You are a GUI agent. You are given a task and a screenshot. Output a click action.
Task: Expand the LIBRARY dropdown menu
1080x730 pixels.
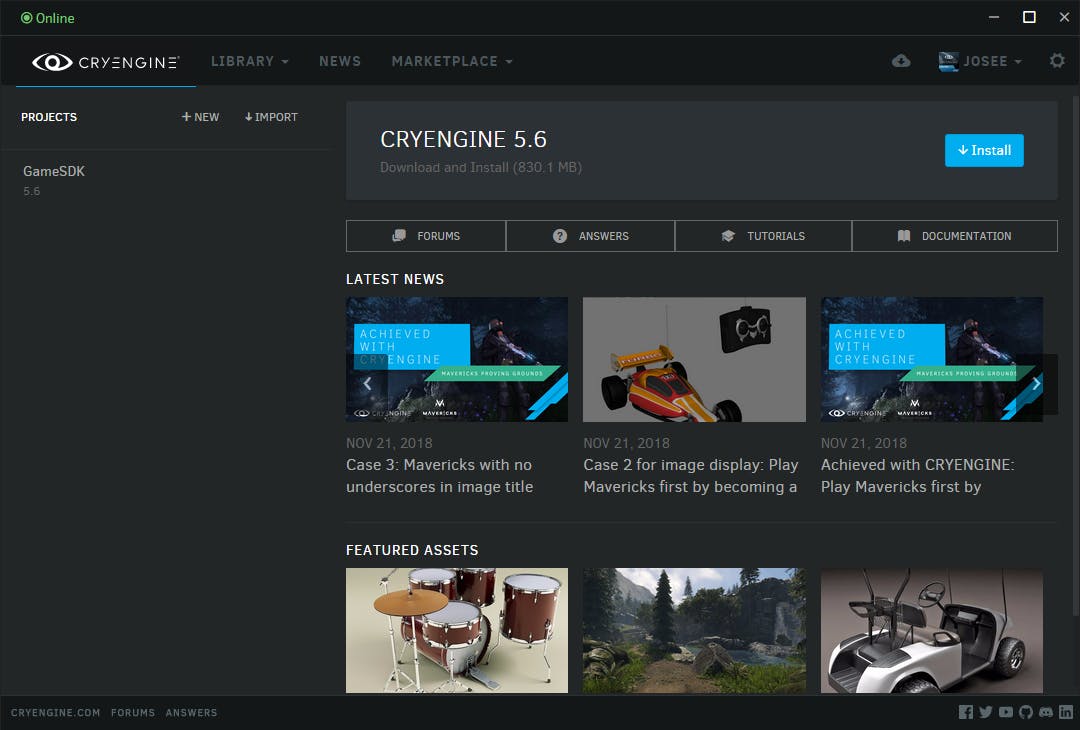[249, 61]
